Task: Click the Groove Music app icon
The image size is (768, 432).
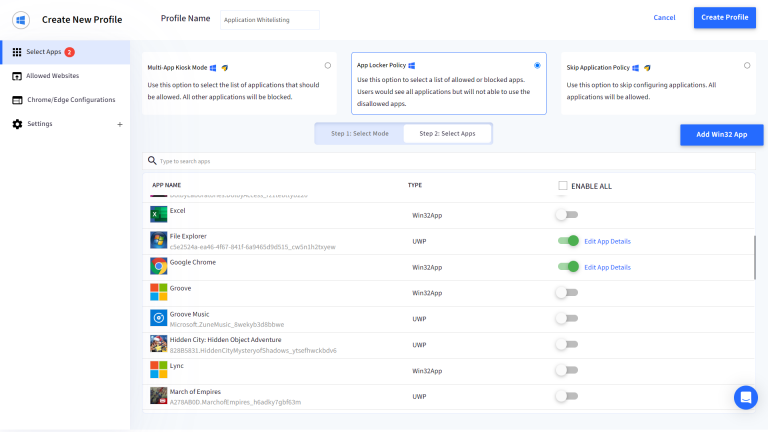Action: (158, 318)
